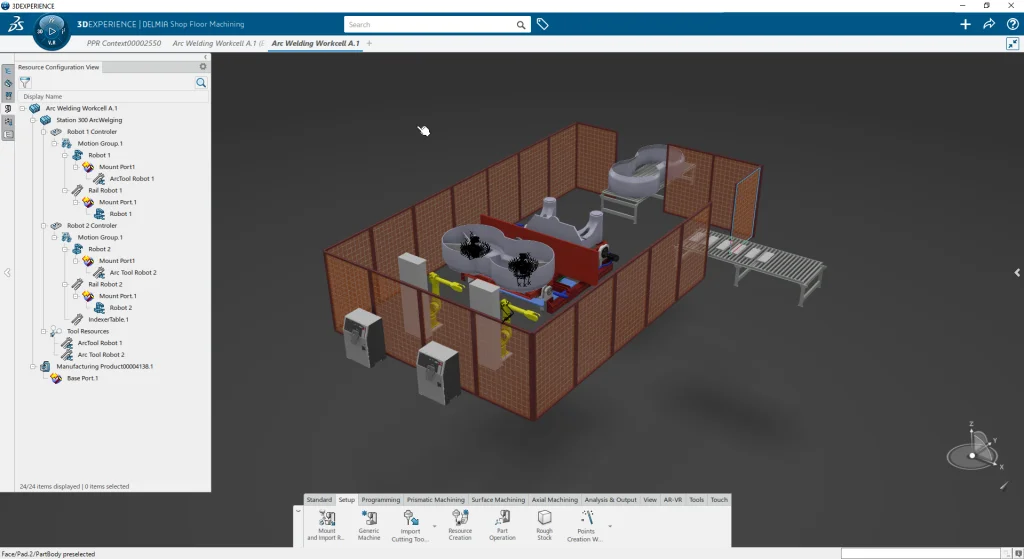The image size is (1024, 559).
Task: Open the Analysis & Output tab
Action: pyautogui.click(x=610, y=500)
